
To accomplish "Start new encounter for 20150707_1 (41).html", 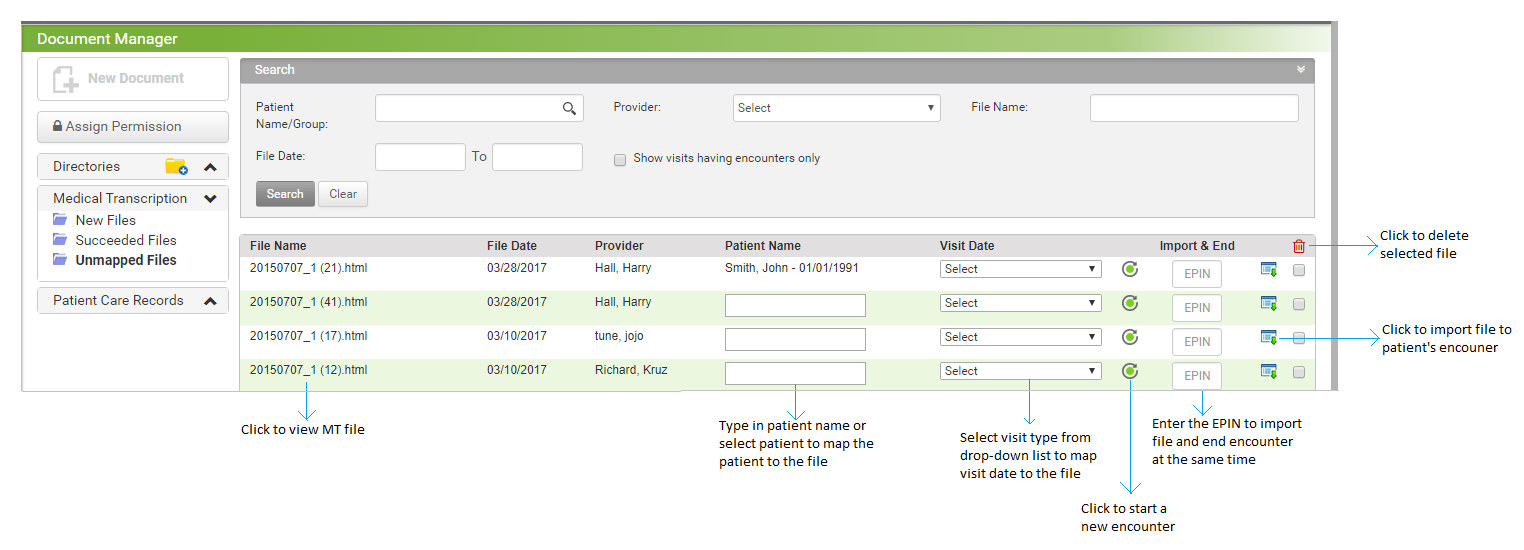I will [x=1130, y=303].
